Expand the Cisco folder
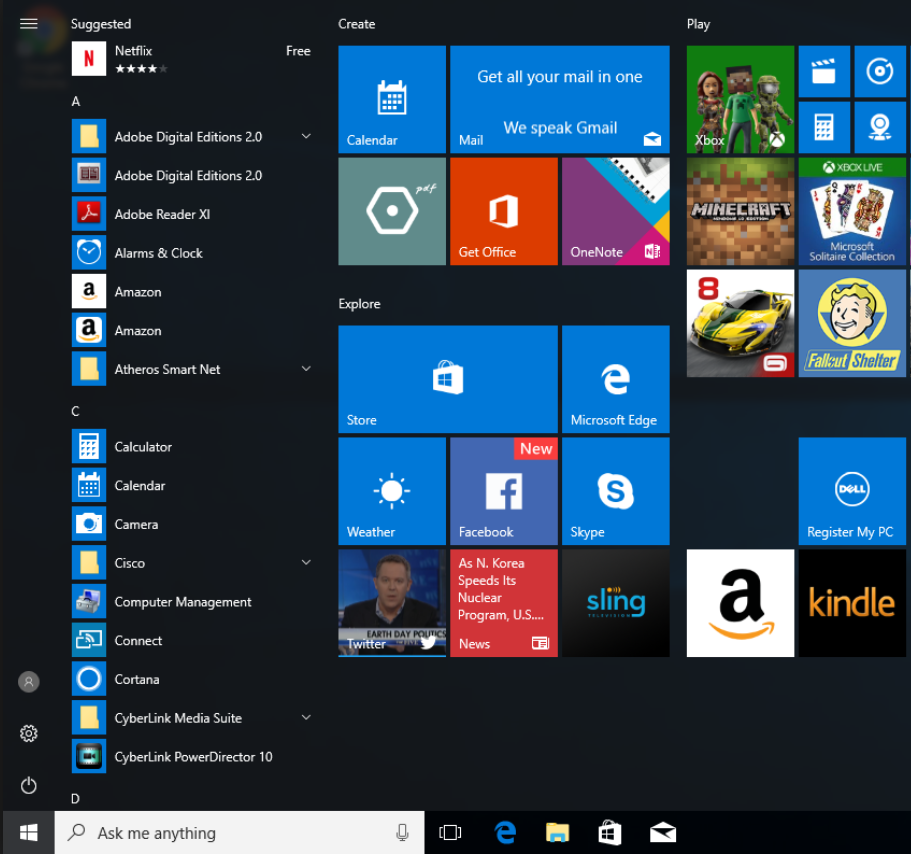 point(306,563)
